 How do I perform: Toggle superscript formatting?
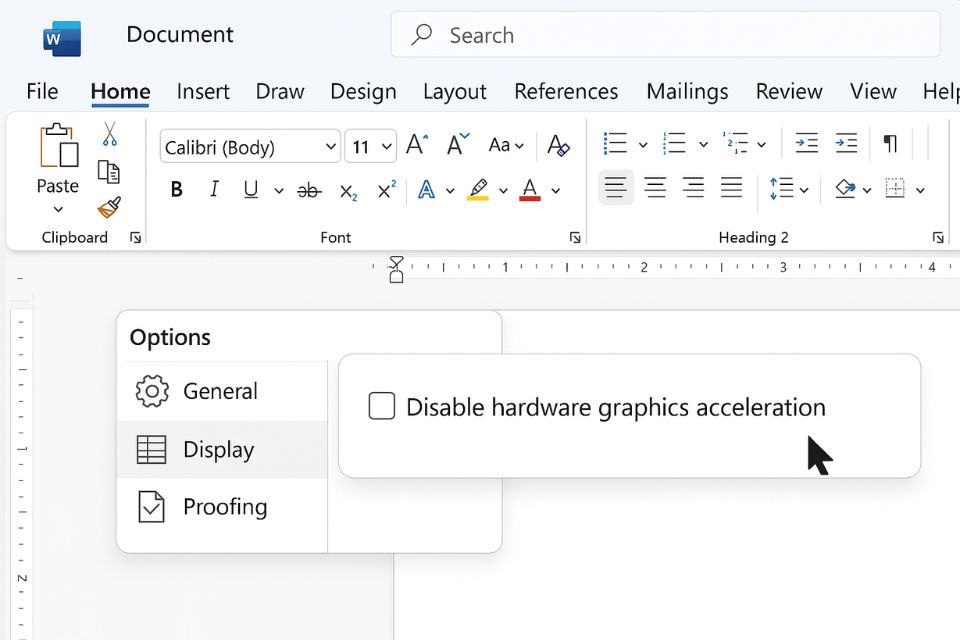(386, 190)
